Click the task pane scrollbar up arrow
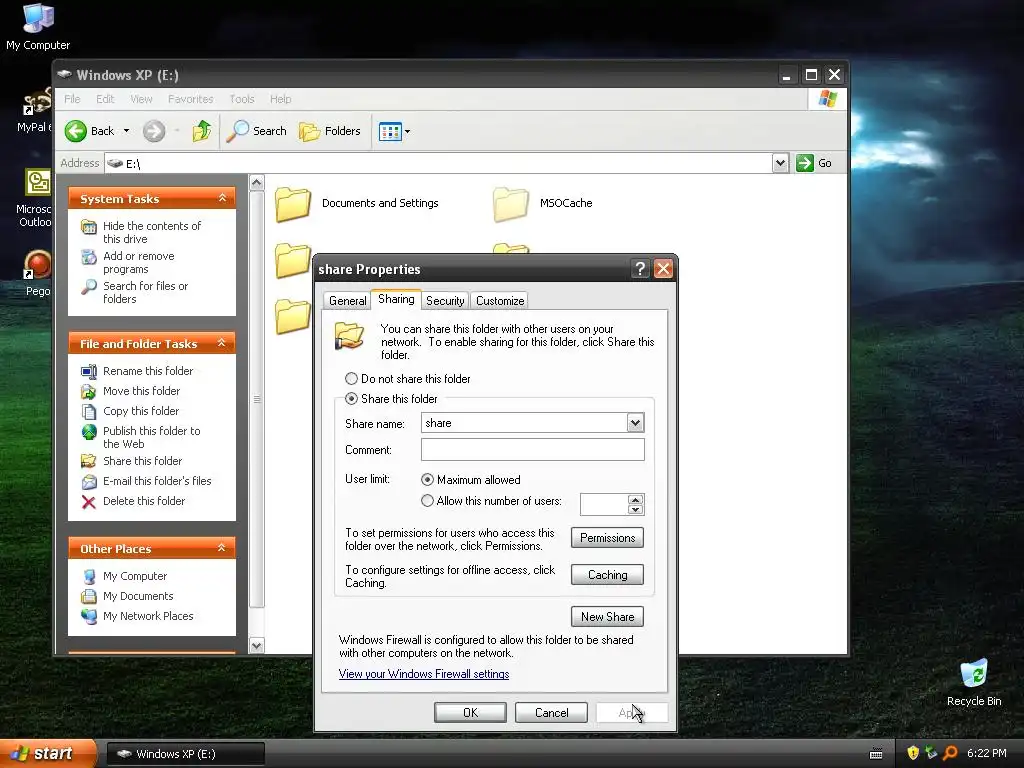 tap(257, 182)
